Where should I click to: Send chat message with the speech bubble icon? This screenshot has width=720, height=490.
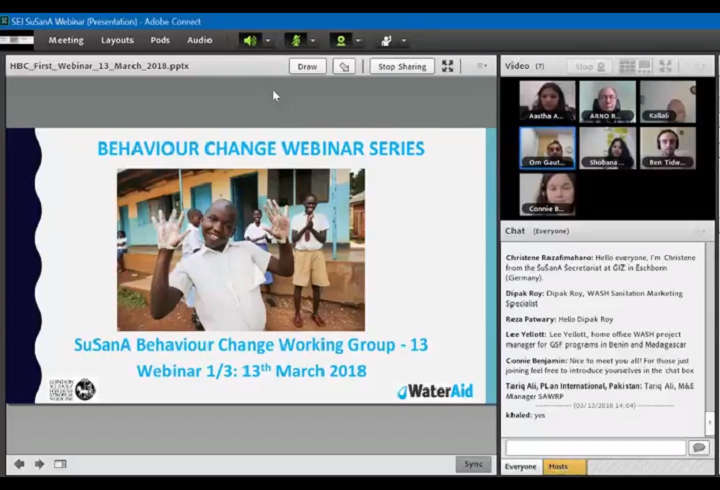pos(699,448)
